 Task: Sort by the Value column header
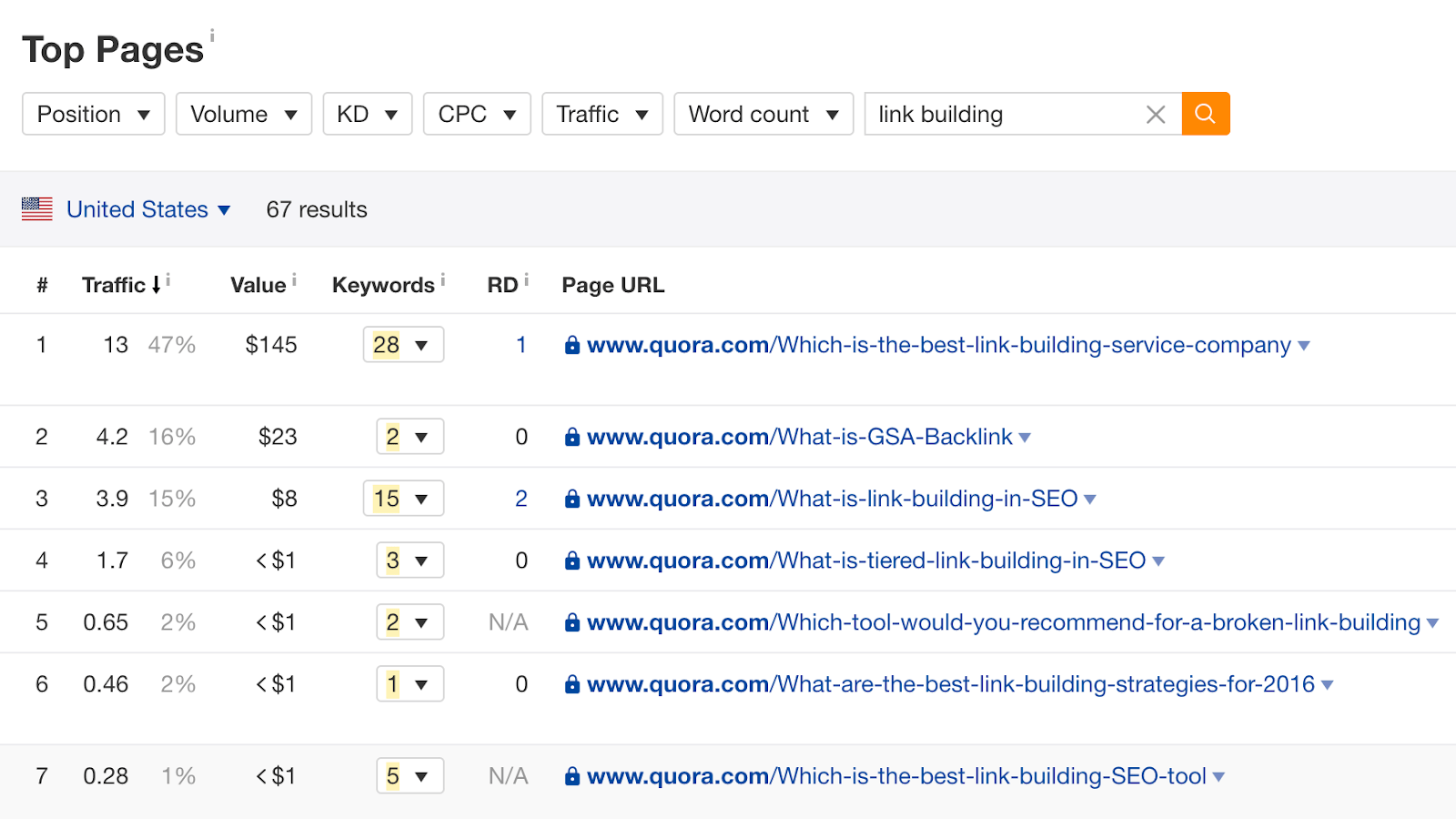tap(258, 285)
